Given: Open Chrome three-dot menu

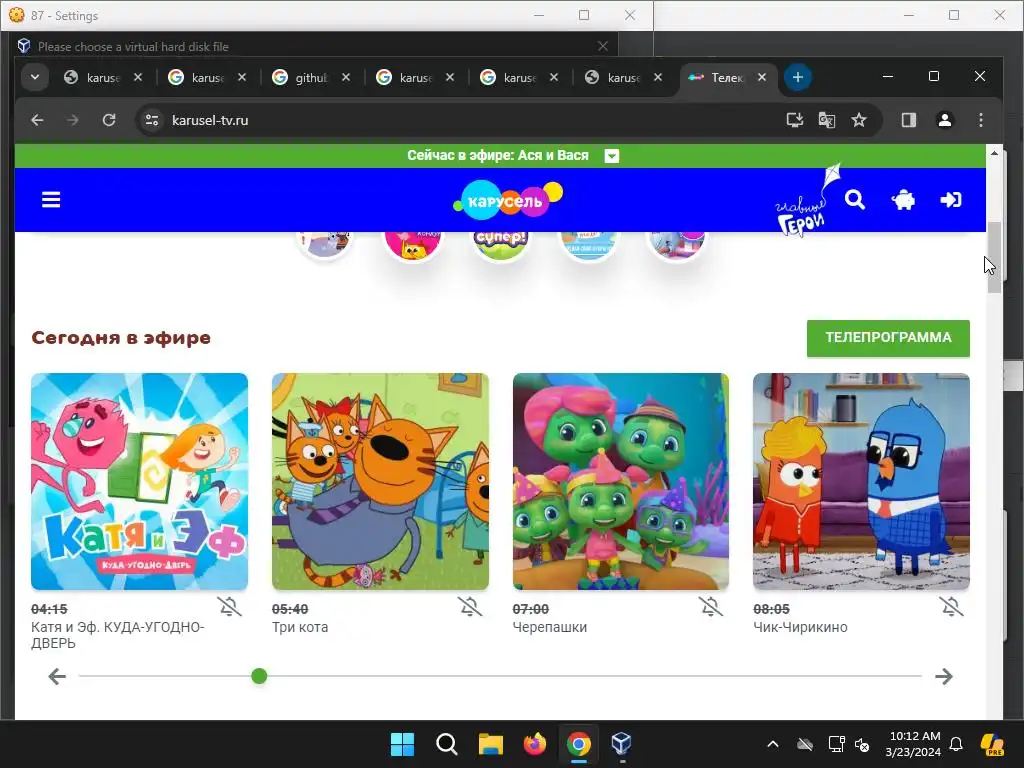Looking at the screenshot, I should coord(981,120).
